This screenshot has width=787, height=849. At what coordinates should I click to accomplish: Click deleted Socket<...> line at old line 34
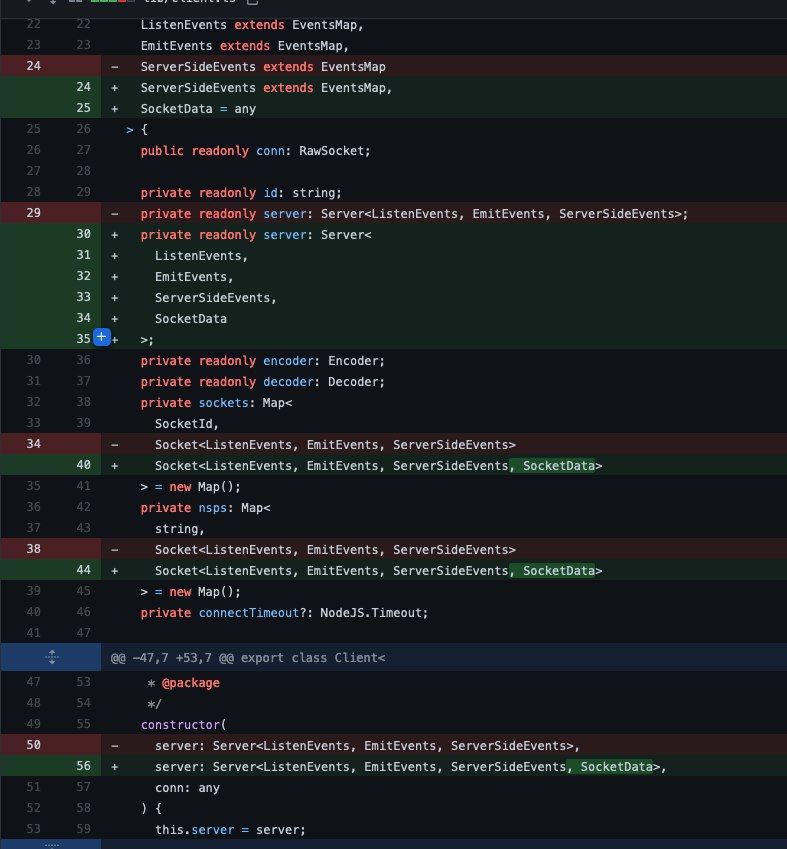[335, 445]
